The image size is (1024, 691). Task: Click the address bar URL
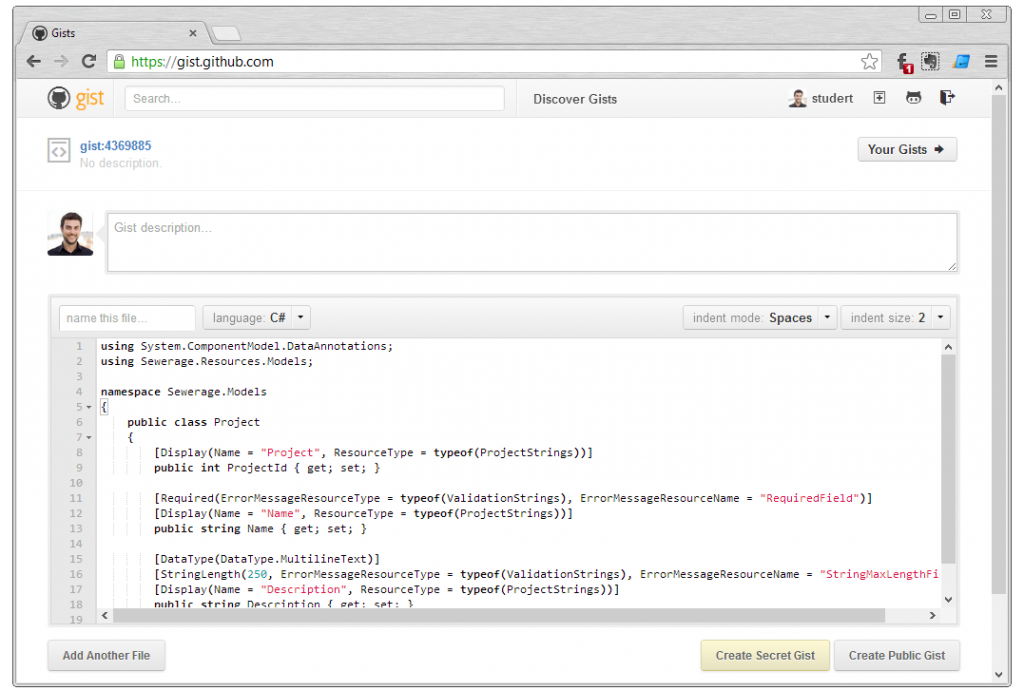pyautogui.click(x=202, y=61)
